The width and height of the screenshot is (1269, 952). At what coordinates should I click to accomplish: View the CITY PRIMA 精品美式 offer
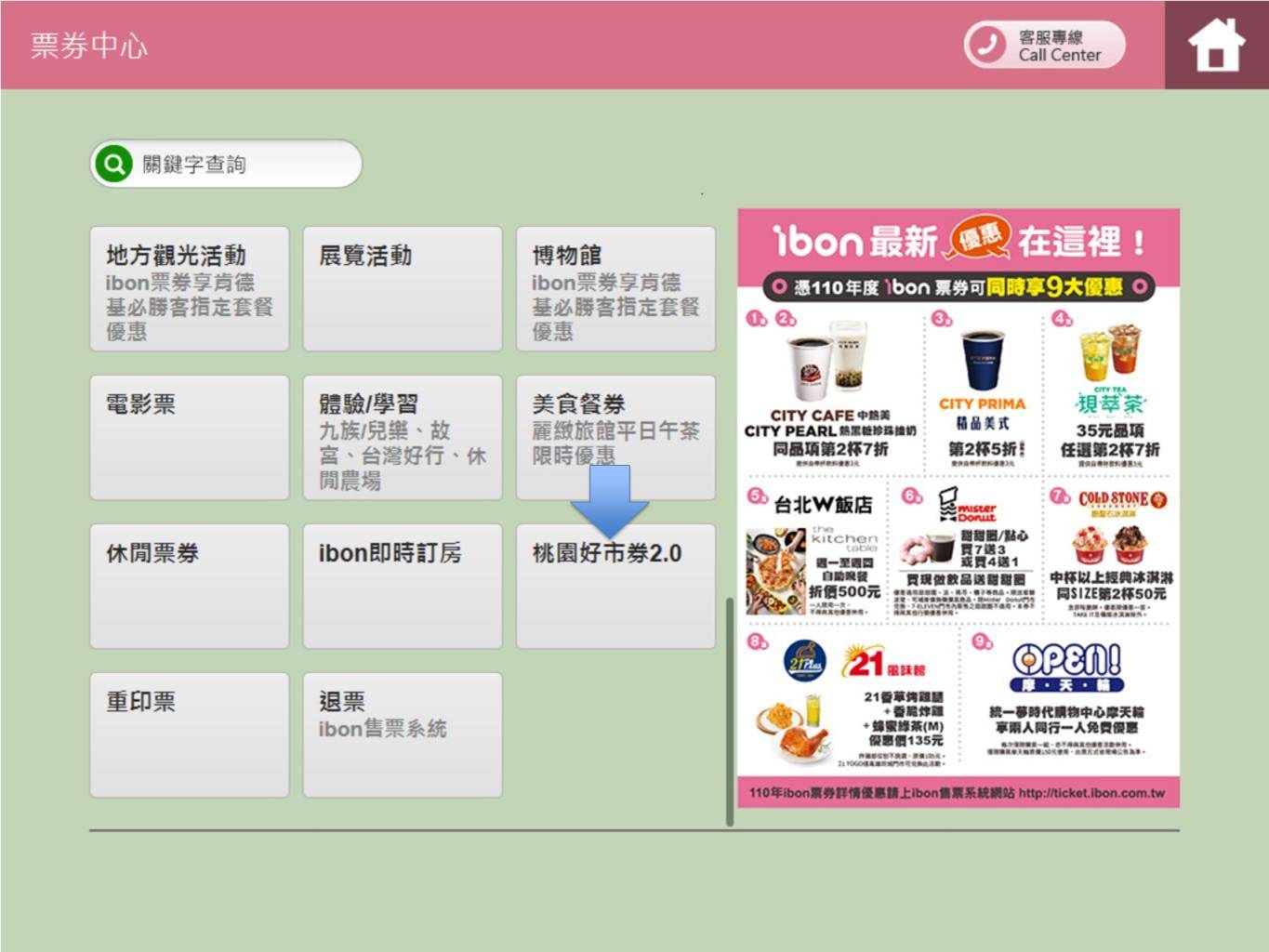(x=983, y=388)
